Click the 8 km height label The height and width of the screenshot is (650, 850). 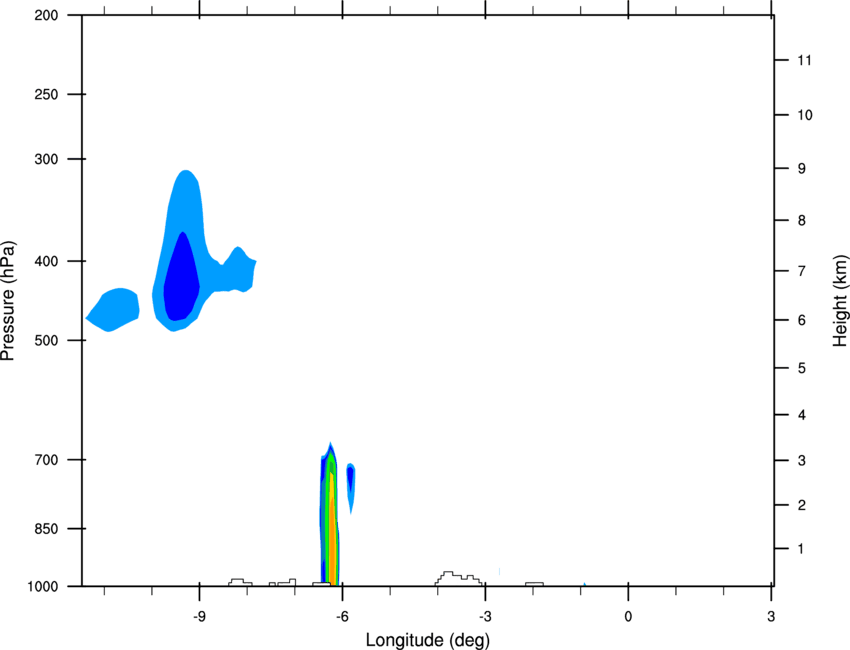[802, 221]
